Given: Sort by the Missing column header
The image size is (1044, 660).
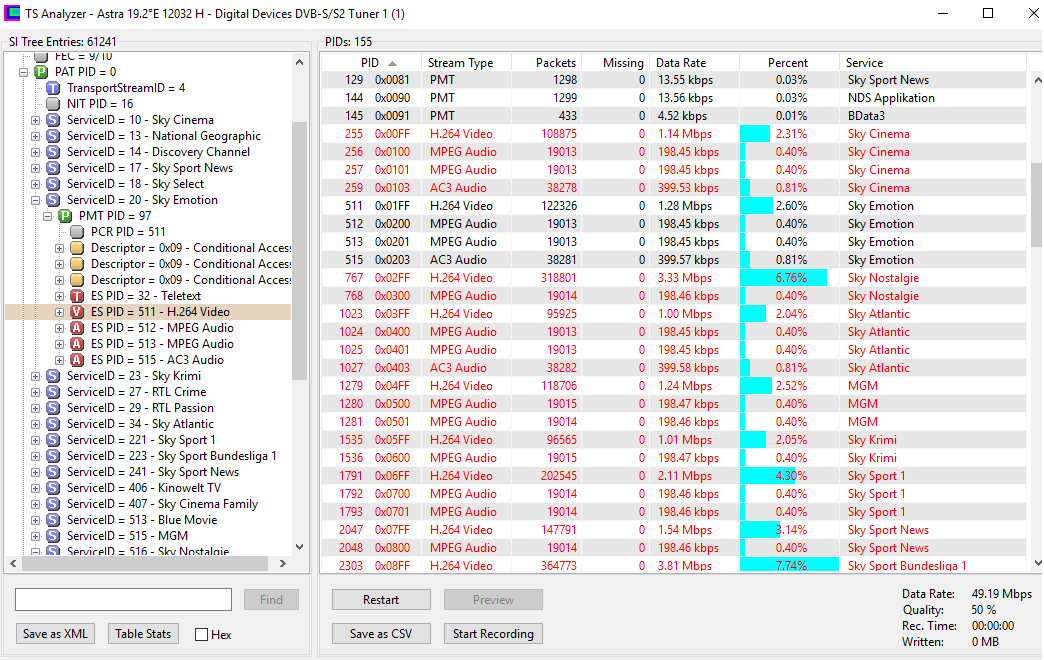Looking at the screenshot, I should click(615, 63).
